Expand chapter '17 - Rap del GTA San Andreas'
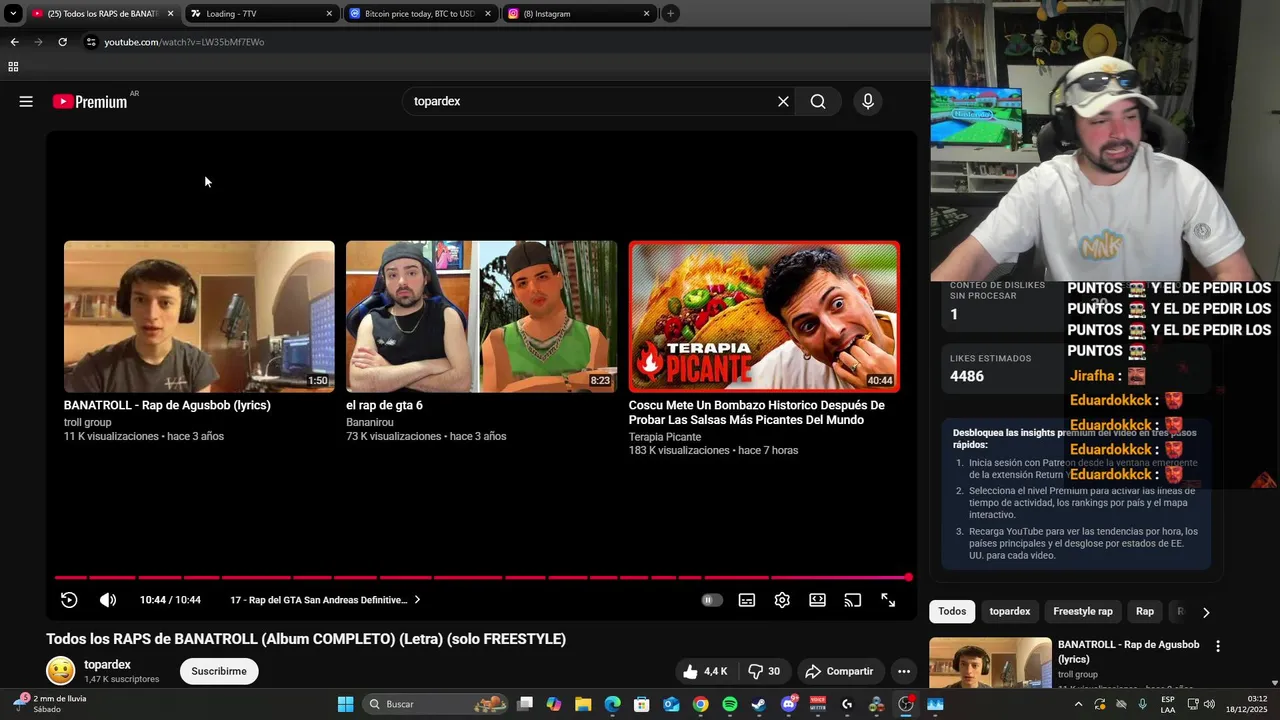Screen dimensions: 1280x720 coord(325,600)
